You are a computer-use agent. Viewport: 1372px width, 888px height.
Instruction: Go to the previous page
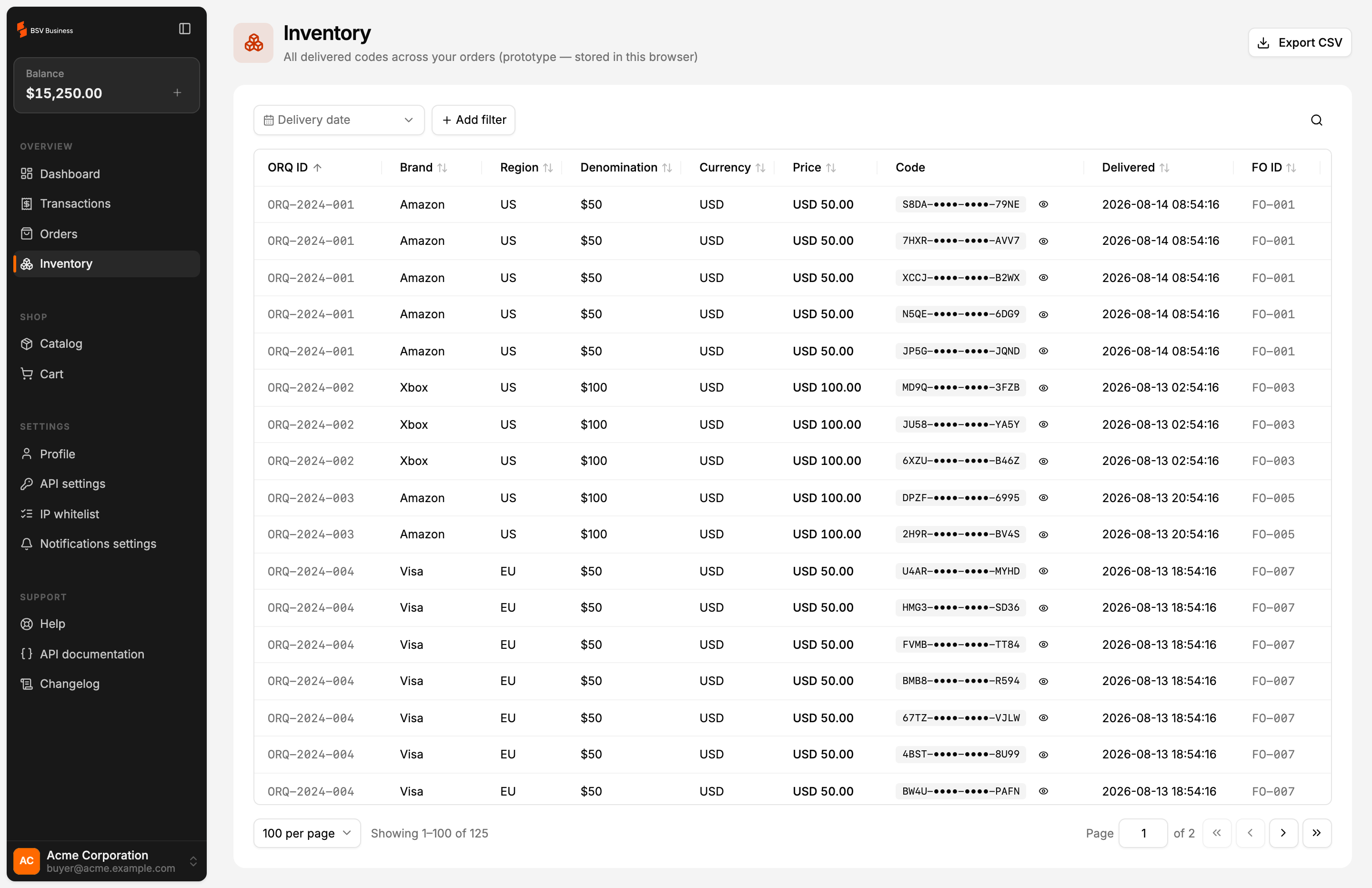1251,833
